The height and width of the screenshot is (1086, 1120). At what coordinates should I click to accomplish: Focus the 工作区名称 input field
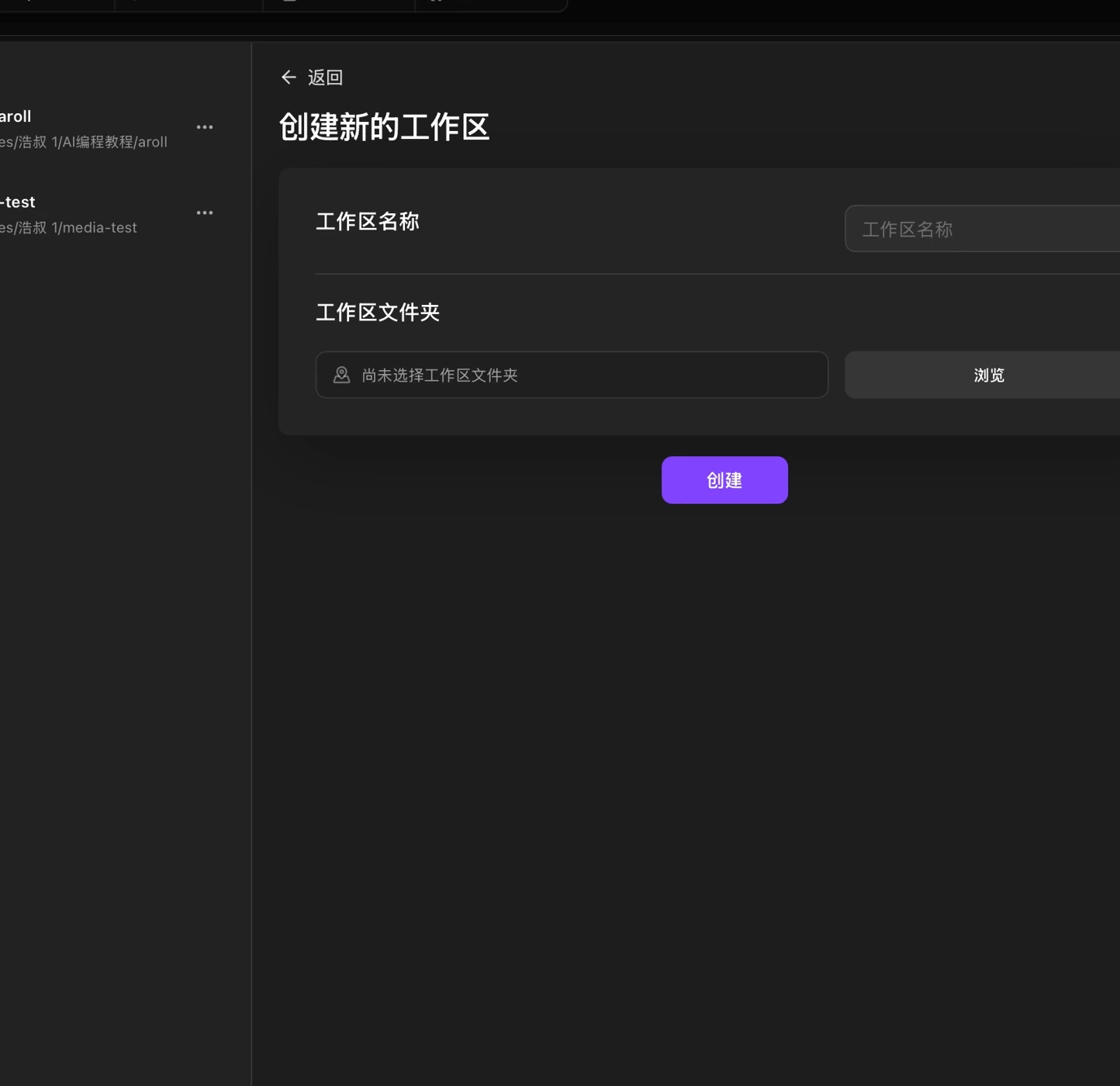tap(982, 229)
